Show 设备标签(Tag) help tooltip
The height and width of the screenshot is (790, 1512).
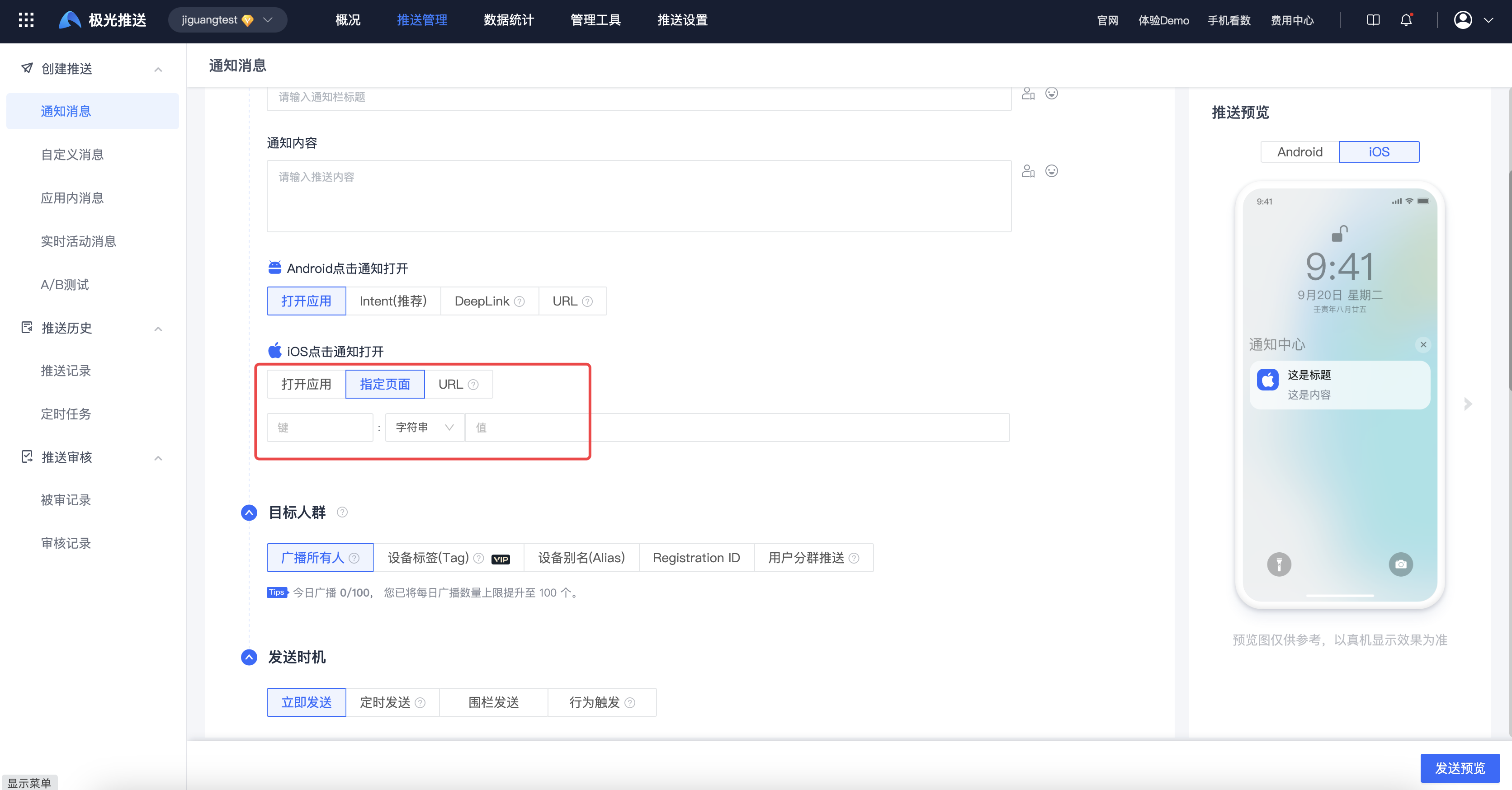pos(478,558)
